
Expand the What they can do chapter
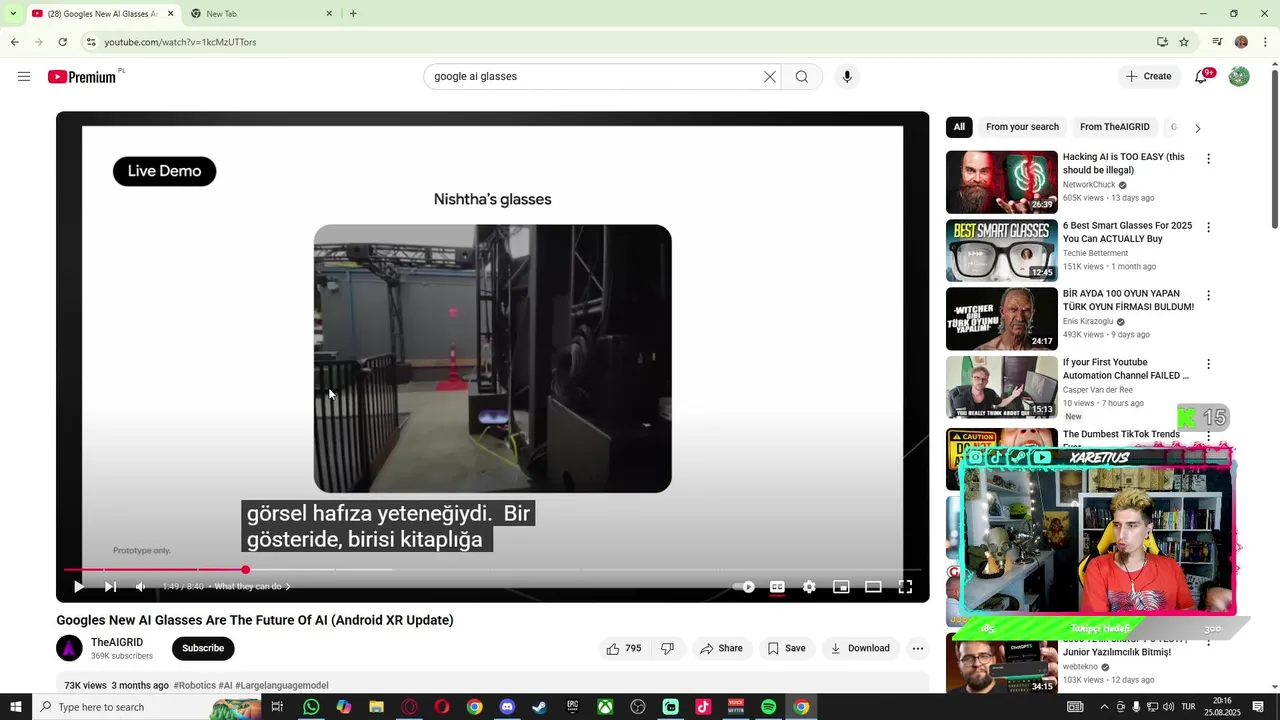(252, 587)
